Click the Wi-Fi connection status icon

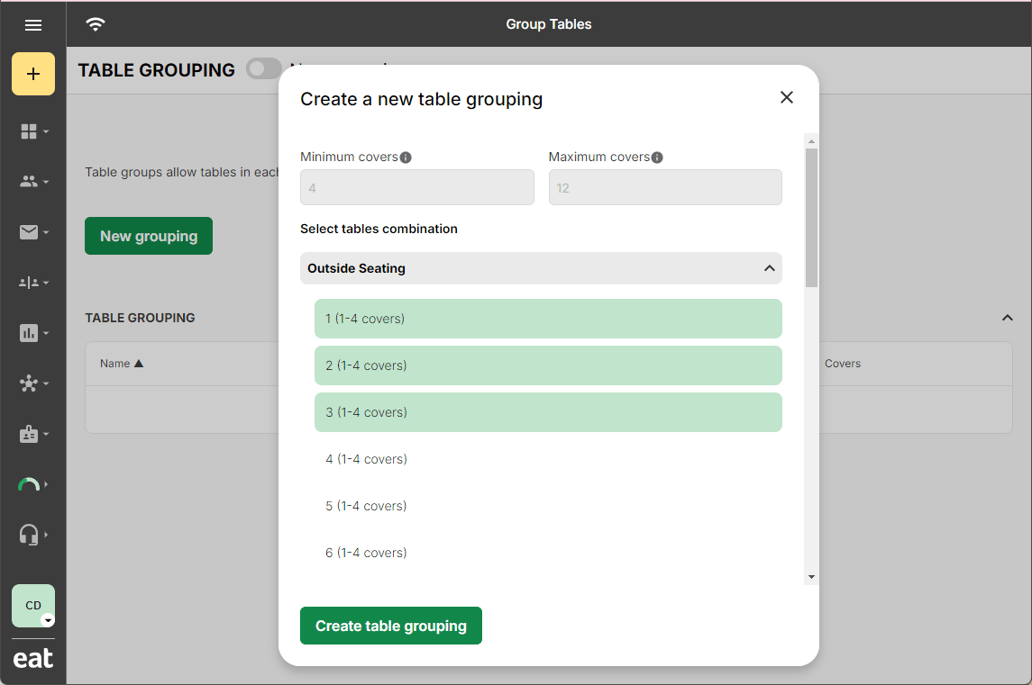(x=95, y=24)
